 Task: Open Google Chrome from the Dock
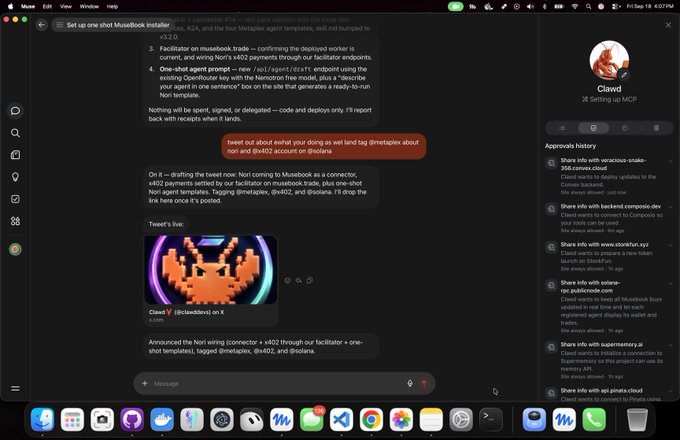371,420
